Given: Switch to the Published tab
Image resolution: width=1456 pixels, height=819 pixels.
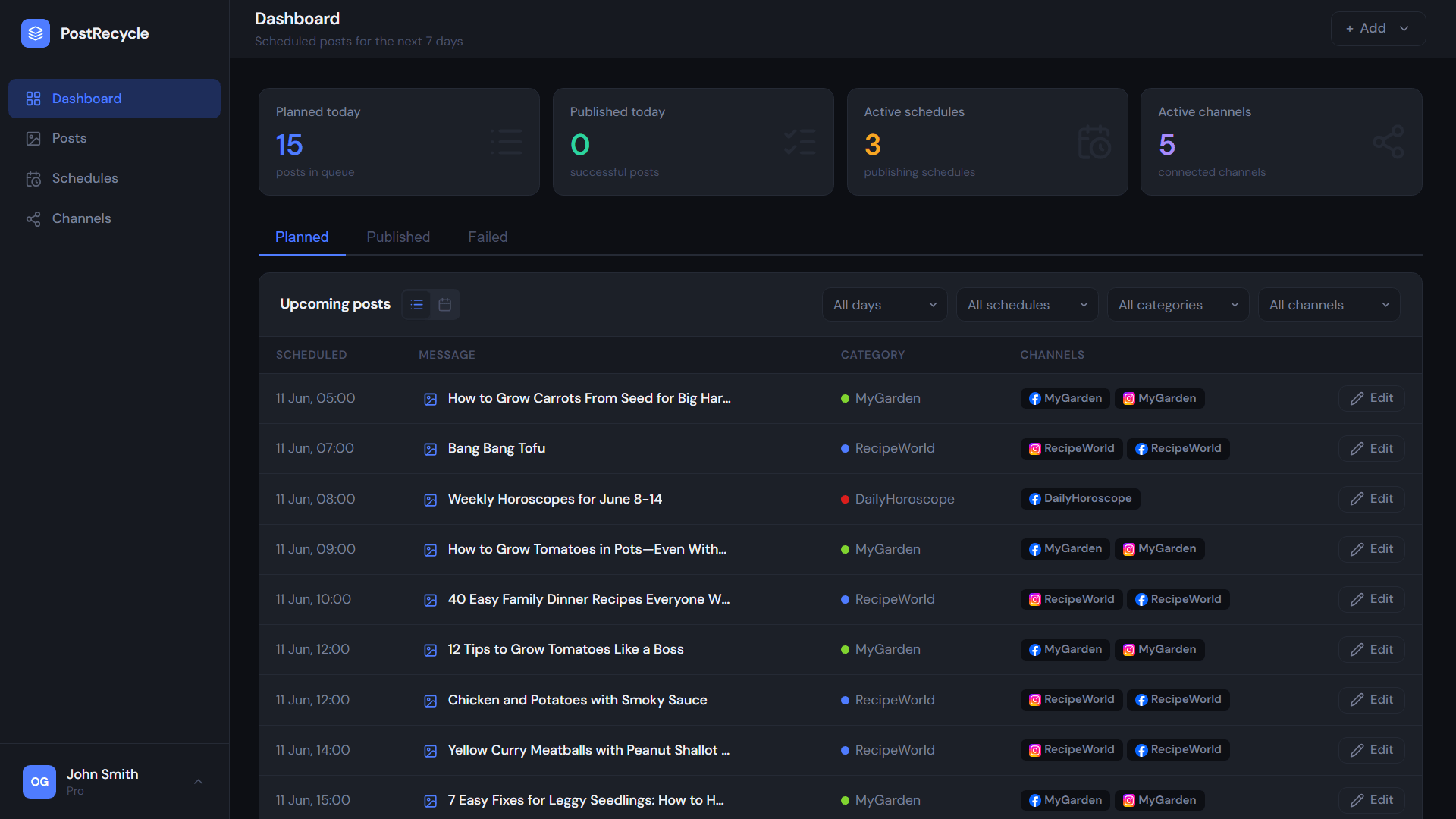Looking at the screenshot, I should click(x=398, y=237).
